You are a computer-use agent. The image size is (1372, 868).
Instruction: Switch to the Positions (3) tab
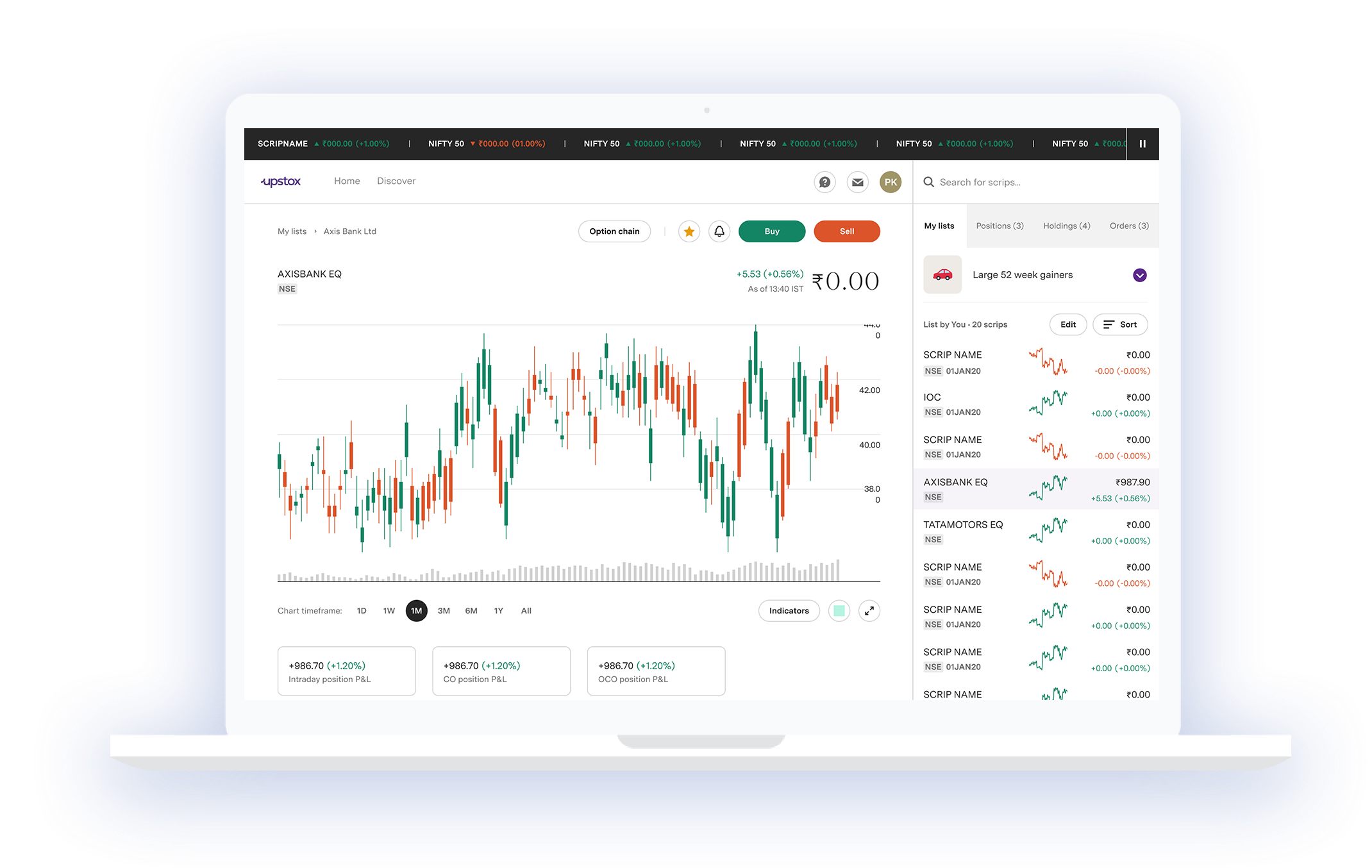tap(1000, 226)
